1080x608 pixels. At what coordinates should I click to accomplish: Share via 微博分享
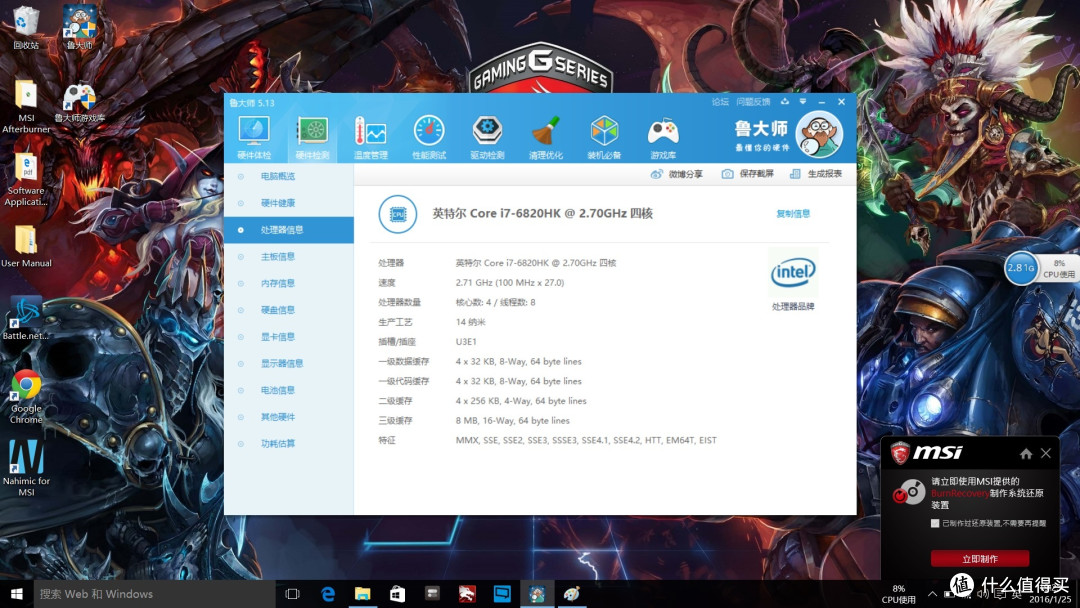tap(676, 174)
